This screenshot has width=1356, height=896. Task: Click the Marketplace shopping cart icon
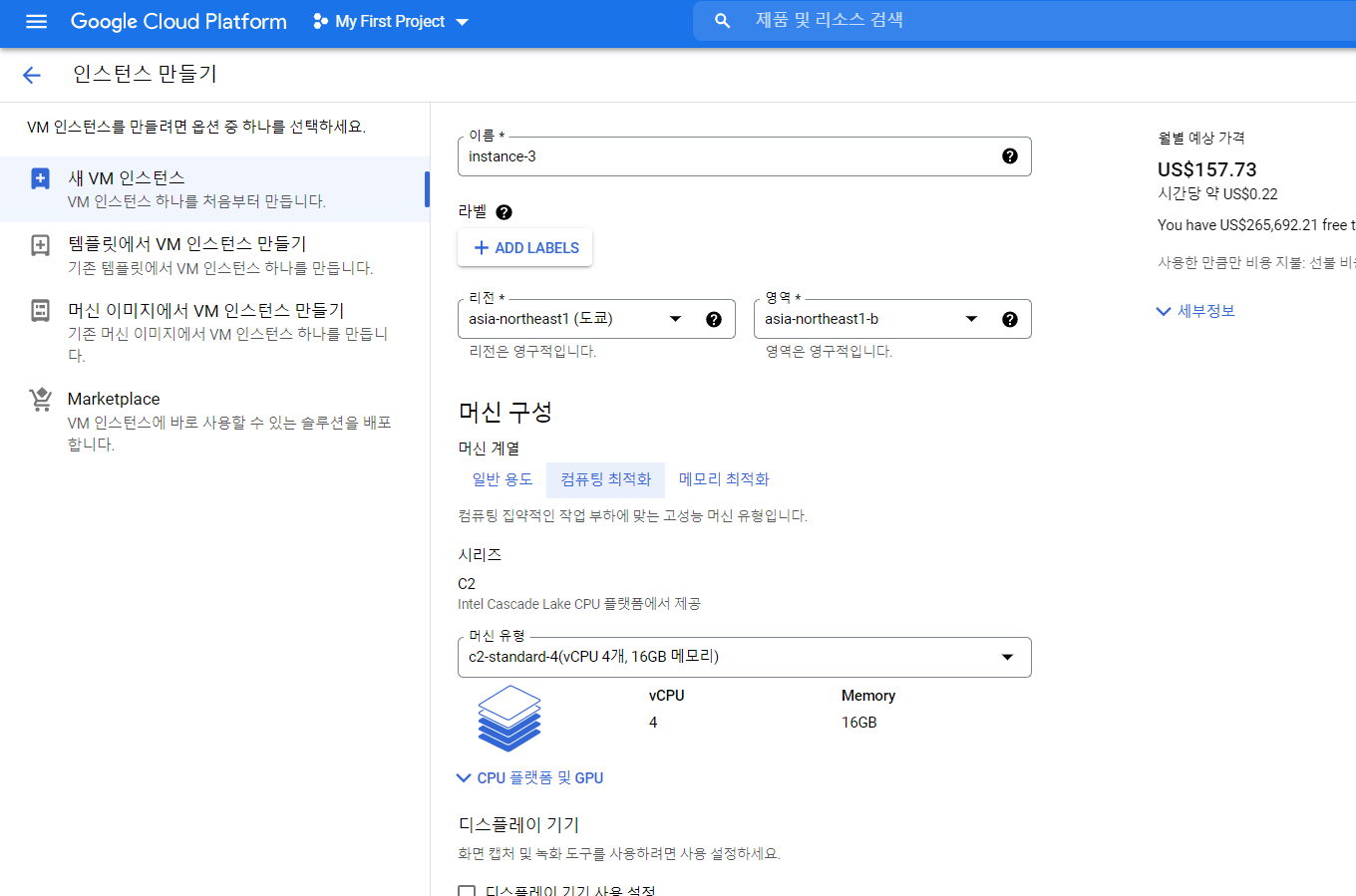(40, 400)
